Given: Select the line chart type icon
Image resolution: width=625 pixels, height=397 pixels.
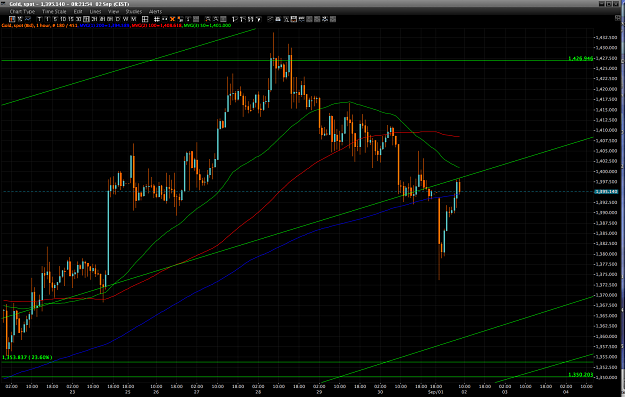Looking at the screenshot, I should (28, 19).
